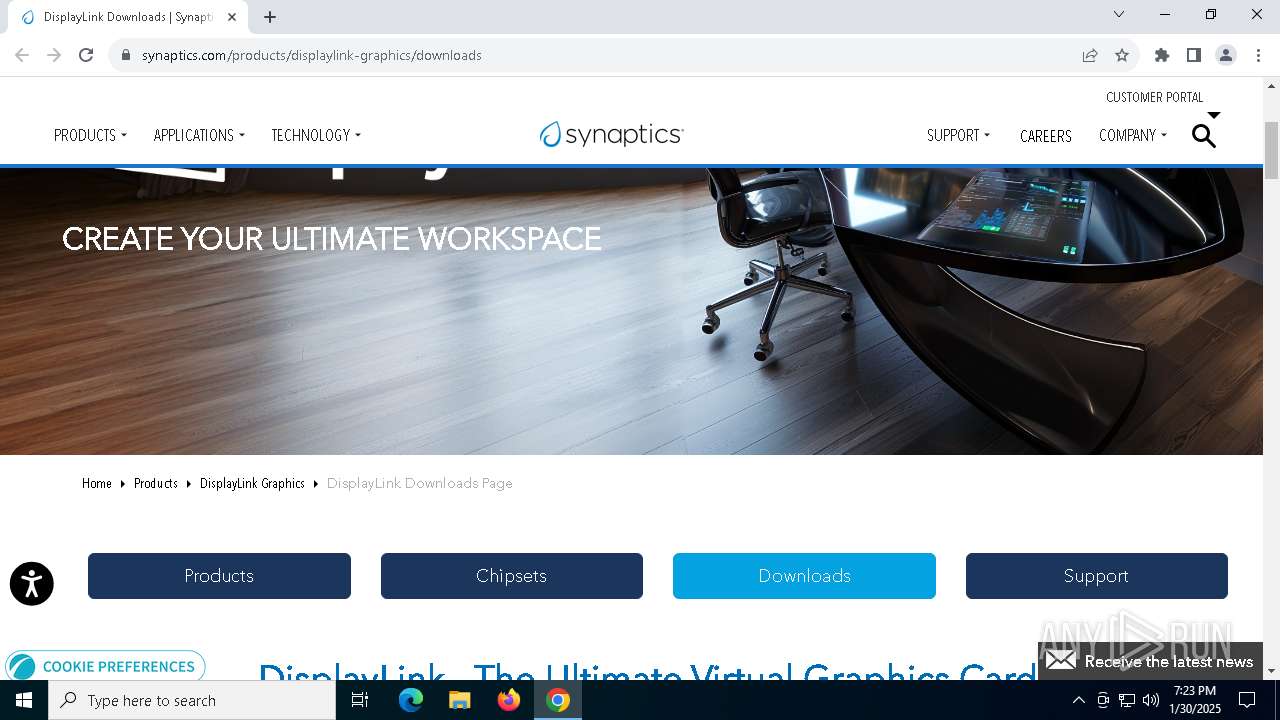This screenshot has width=1280, height=720.
Task: Open Task View on taskbar
Action: [x=361, y=700]
